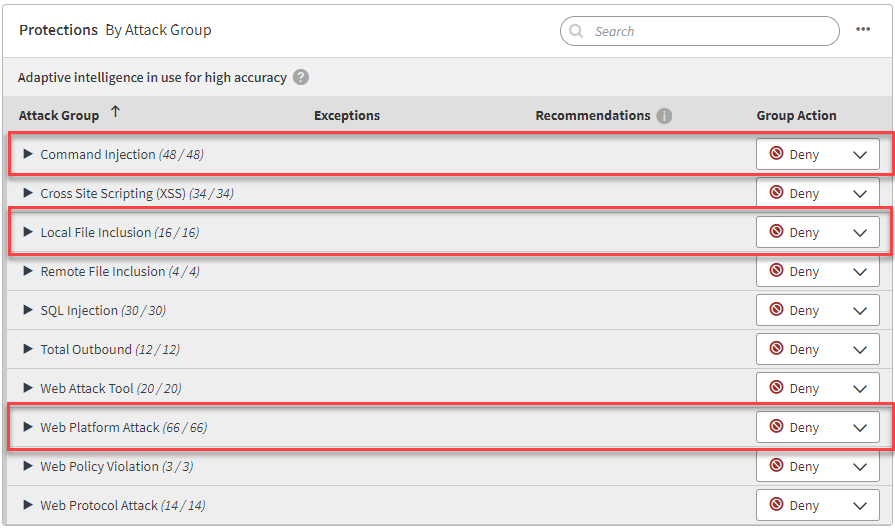Expand the Command Injection attack group

(28, 154)
